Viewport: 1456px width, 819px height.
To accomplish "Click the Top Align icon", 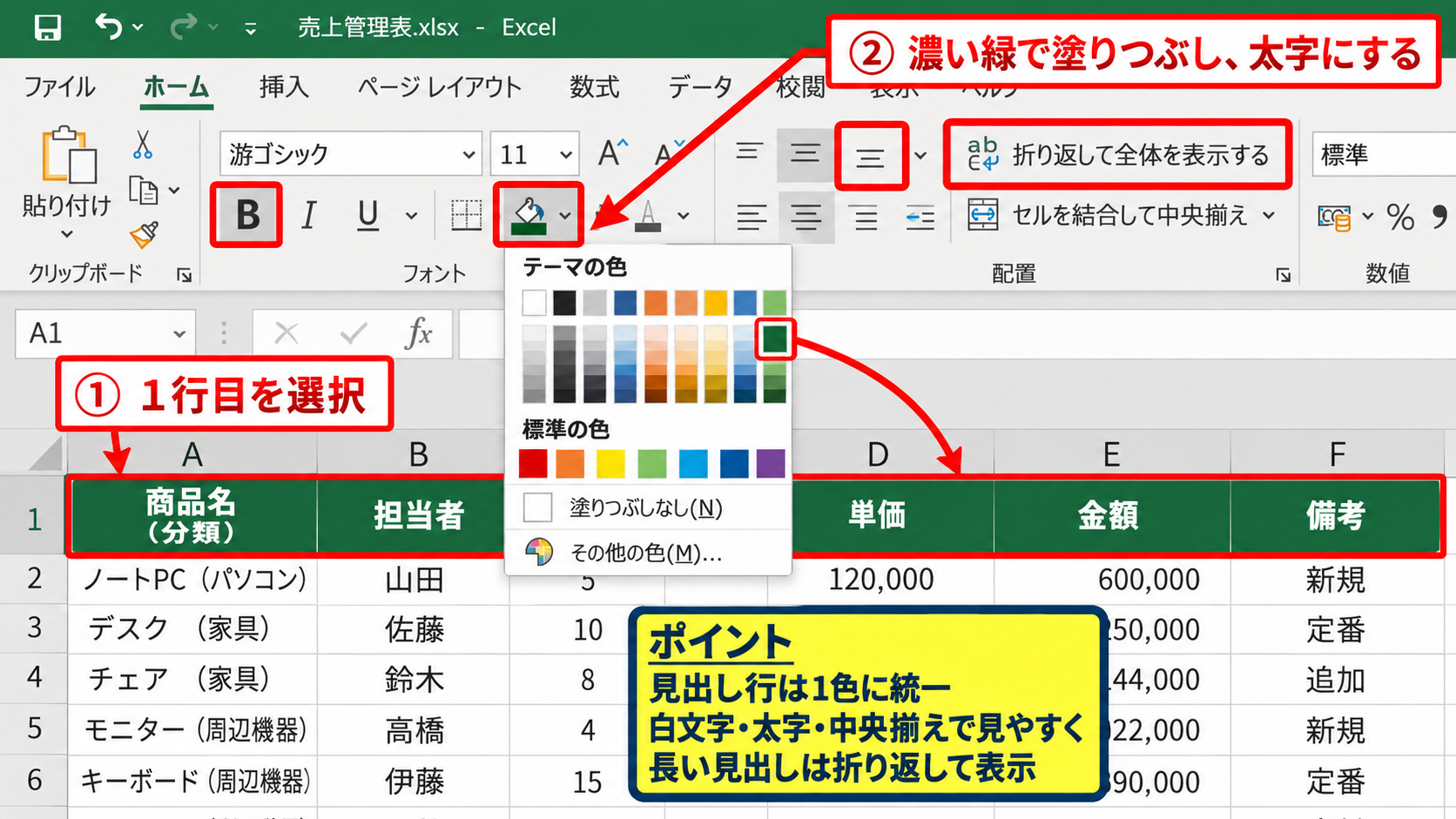I will (x=749, y=154).
